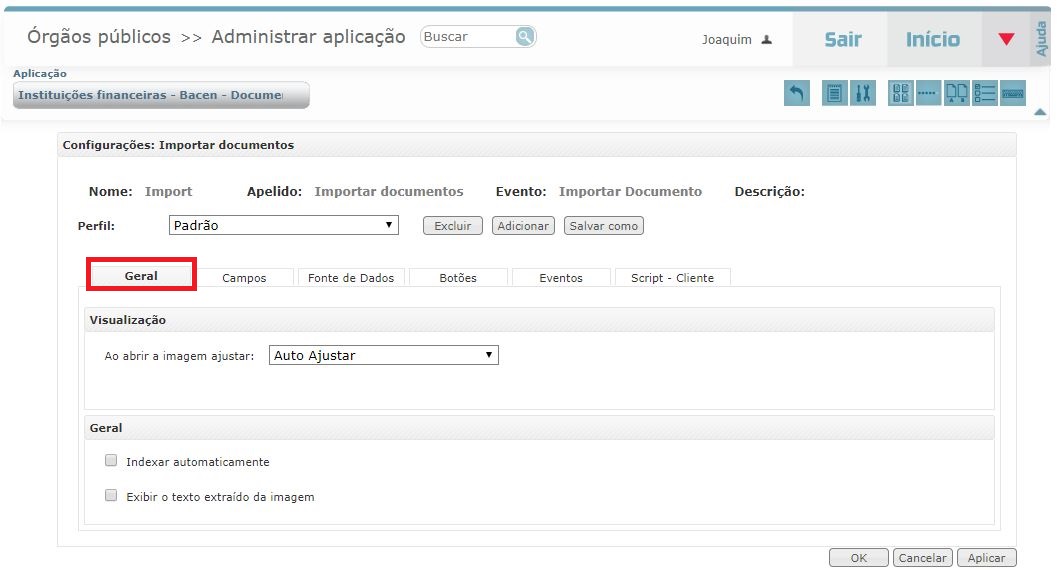Open the Auto Ajustar dropdown
The image size is (1057, 576).
click(384, 355)
